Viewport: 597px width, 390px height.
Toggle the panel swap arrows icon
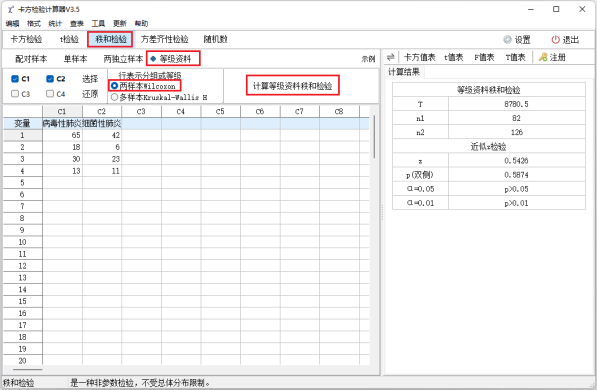pos(390,57)
